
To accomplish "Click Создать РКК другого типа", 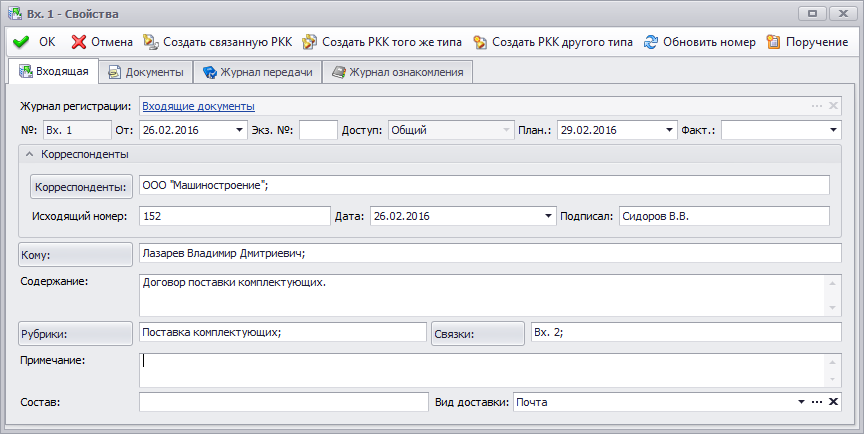I will (x=480, y=42).
